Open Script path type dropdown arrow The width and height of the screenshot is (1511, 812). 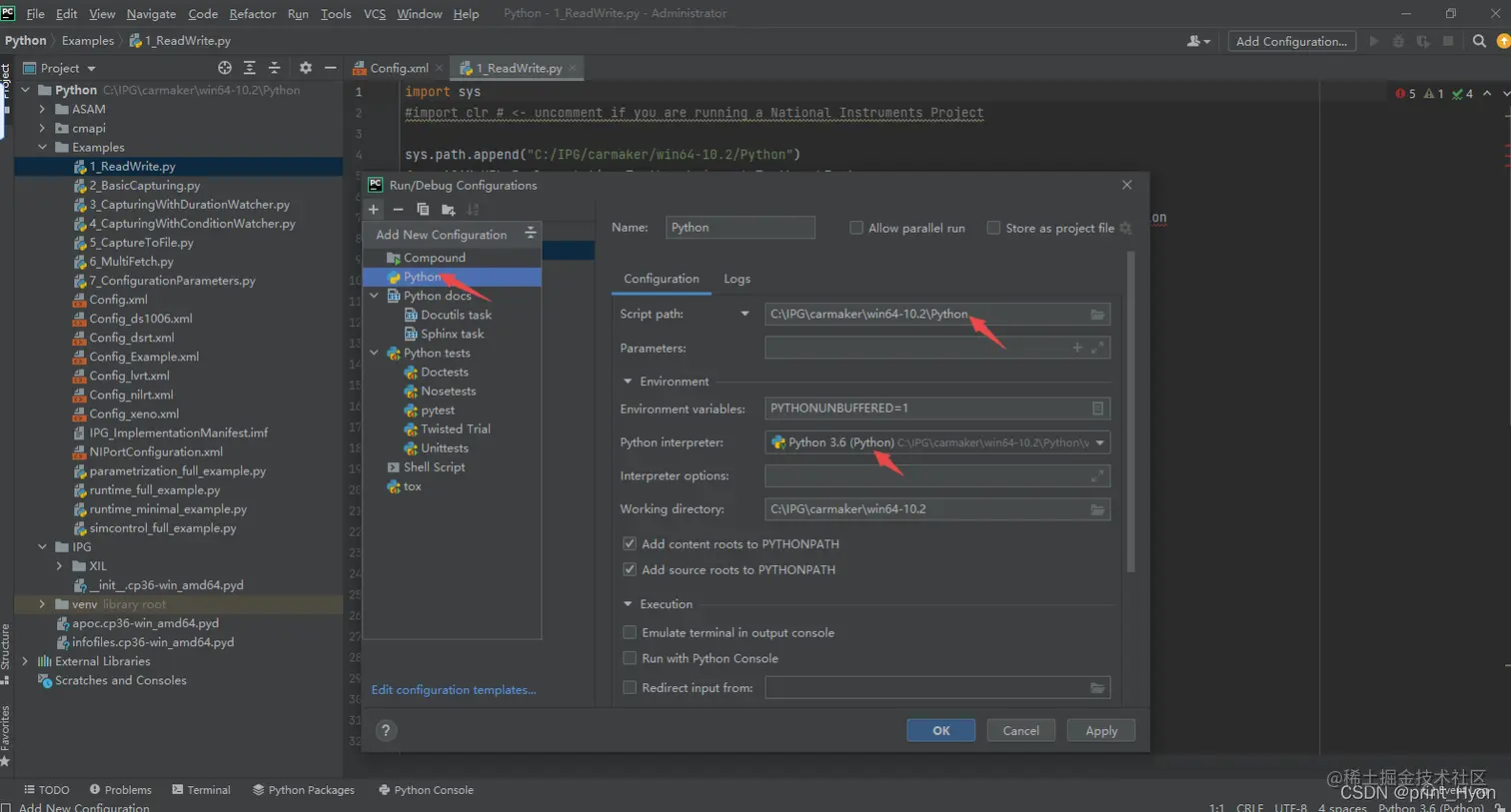(x=745, y=314)
